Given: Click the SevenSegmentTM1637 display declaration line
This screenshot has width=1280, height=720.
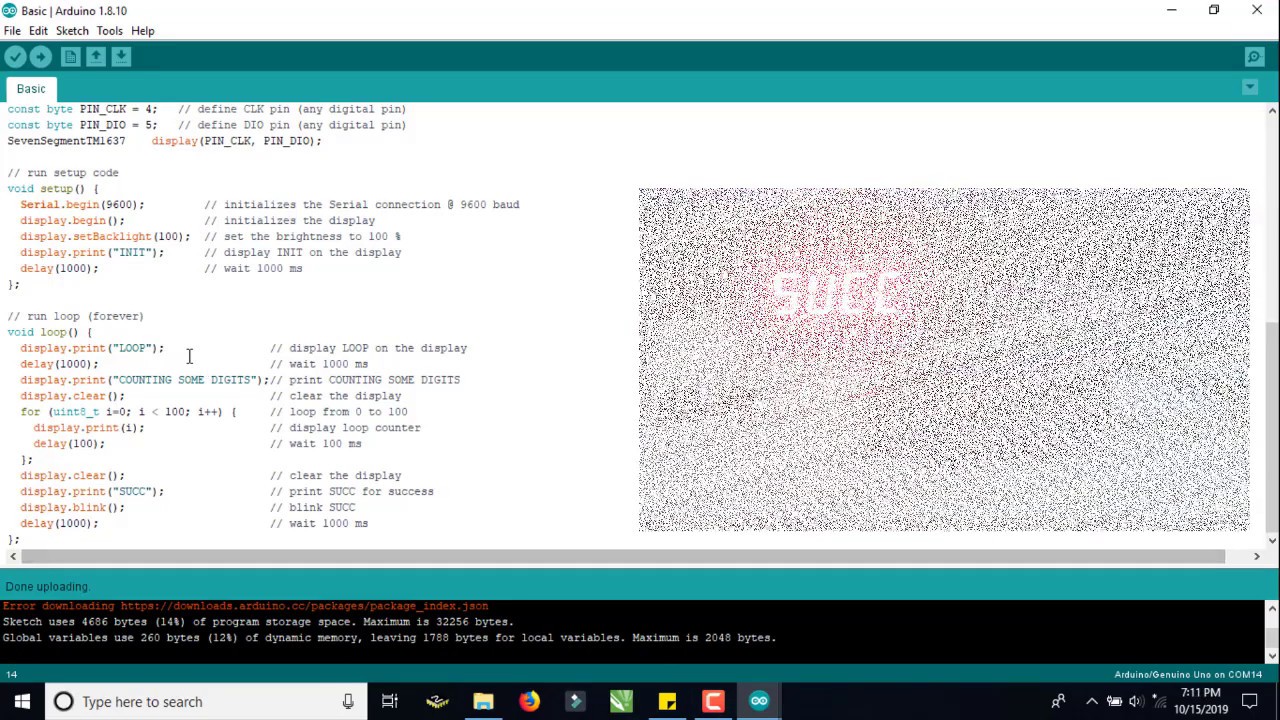Looking at the screenshot, I should click(x=164, y=141).
